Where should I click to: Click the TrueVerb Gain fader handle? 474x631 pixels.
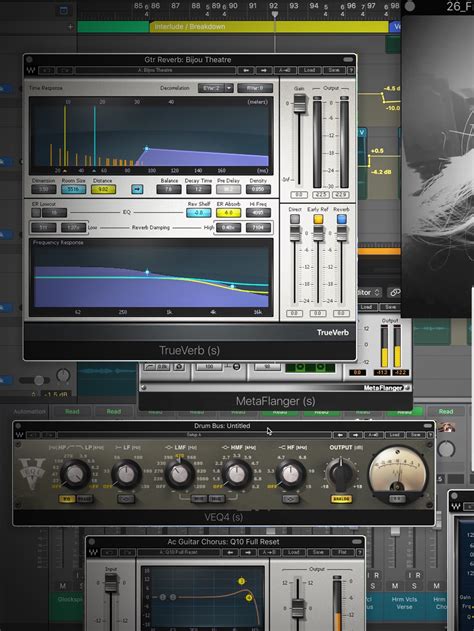click(299, 103)
